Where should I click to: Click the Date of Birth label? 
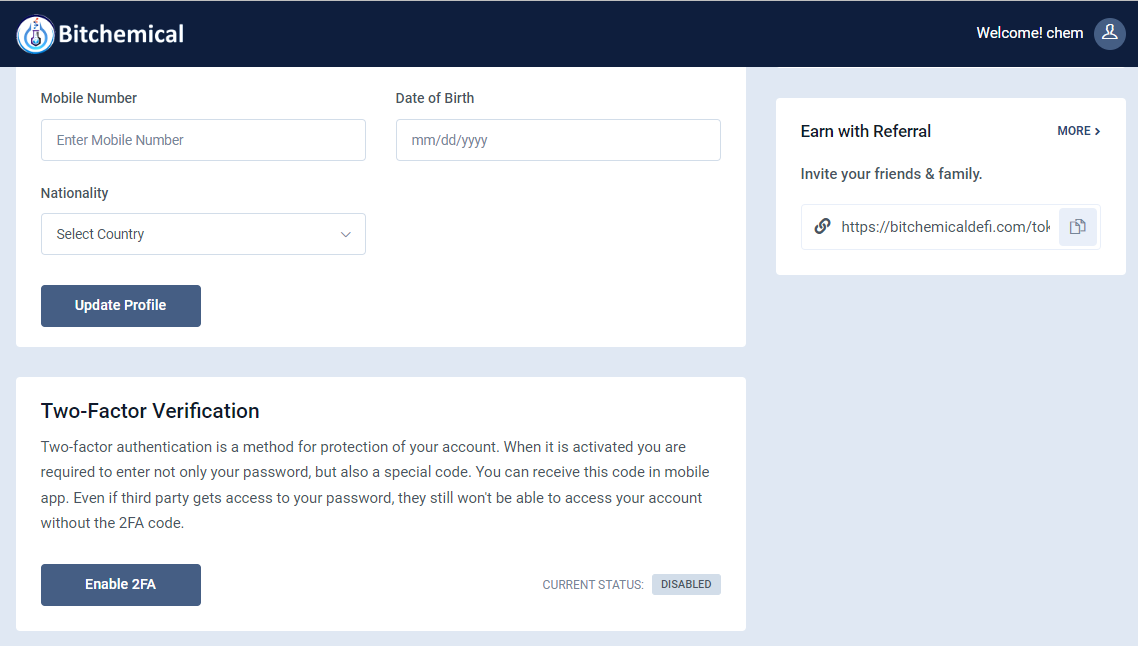435,98
